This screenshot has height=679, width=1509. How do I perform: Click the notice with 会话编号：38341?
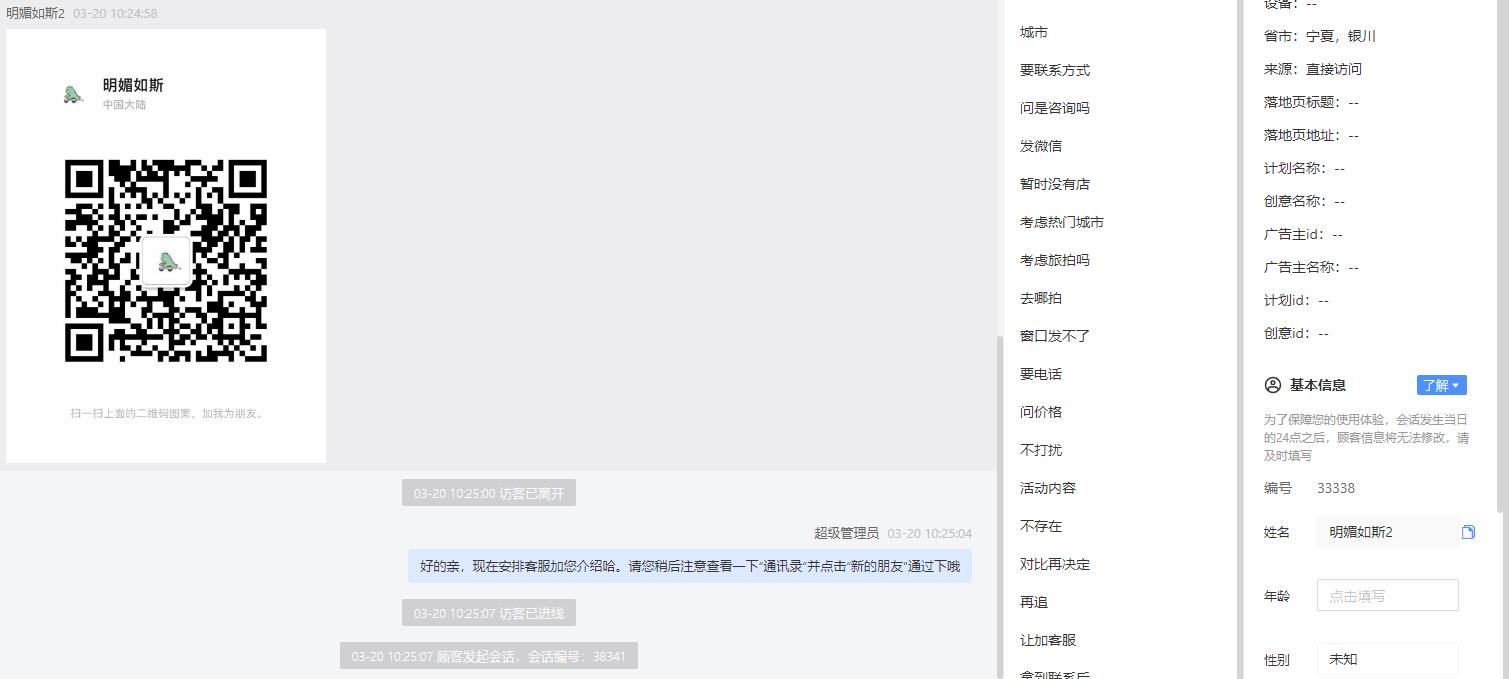tap(489, 656)
